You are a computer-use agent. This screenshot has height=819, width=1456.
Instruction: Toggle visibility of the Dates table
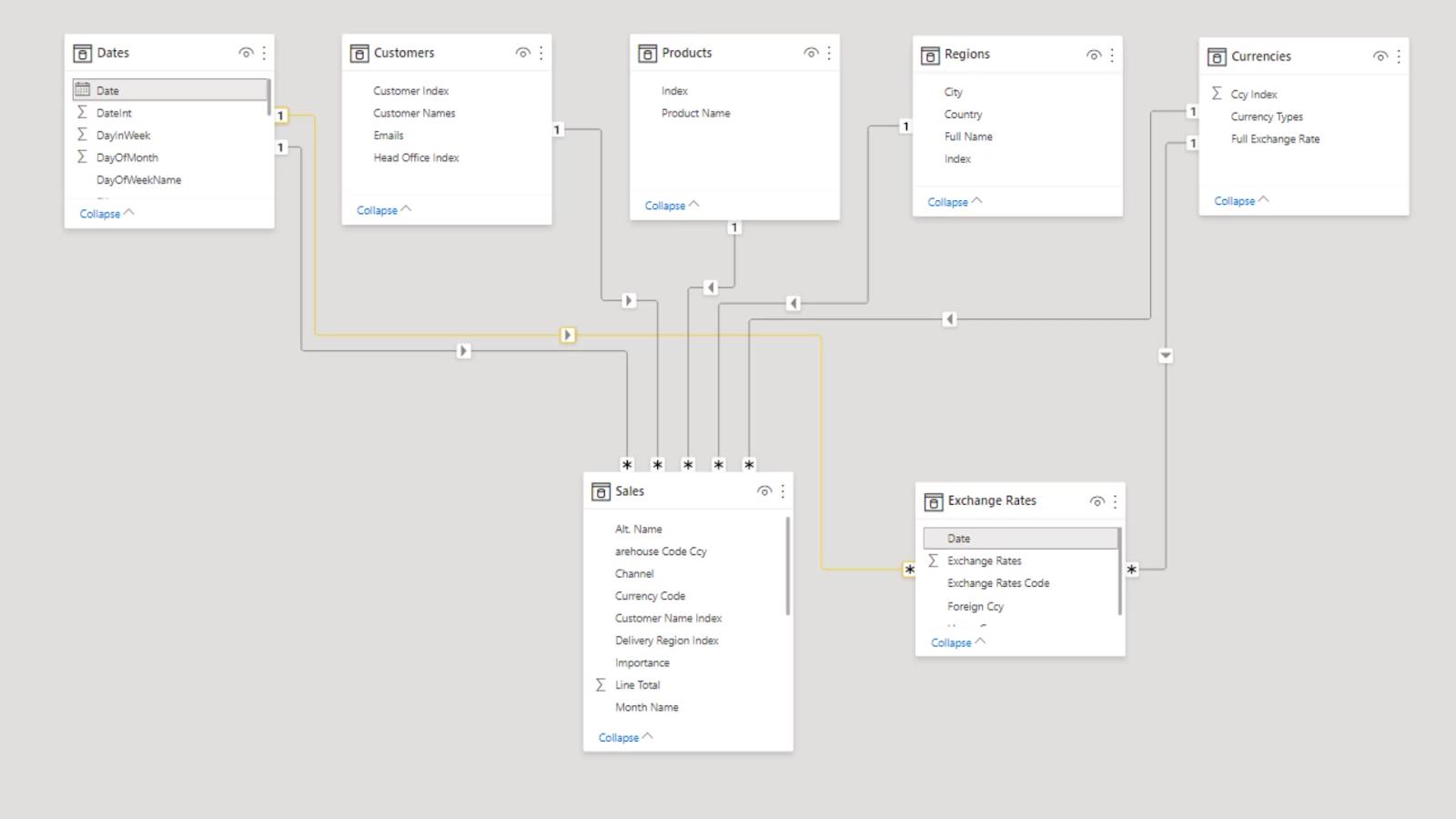pyautogui.click(x=246, y=53)
